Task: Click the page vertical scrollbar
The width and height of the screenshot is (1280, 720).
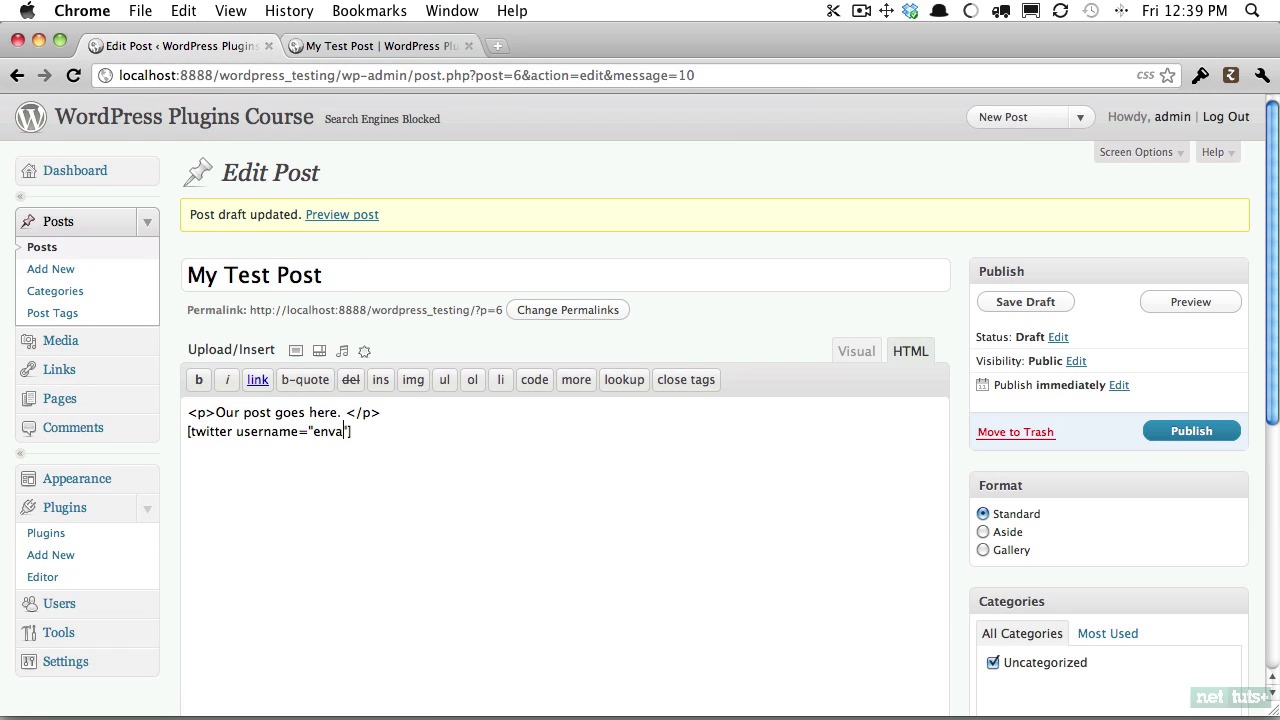Action: [x=1272, y=263]
